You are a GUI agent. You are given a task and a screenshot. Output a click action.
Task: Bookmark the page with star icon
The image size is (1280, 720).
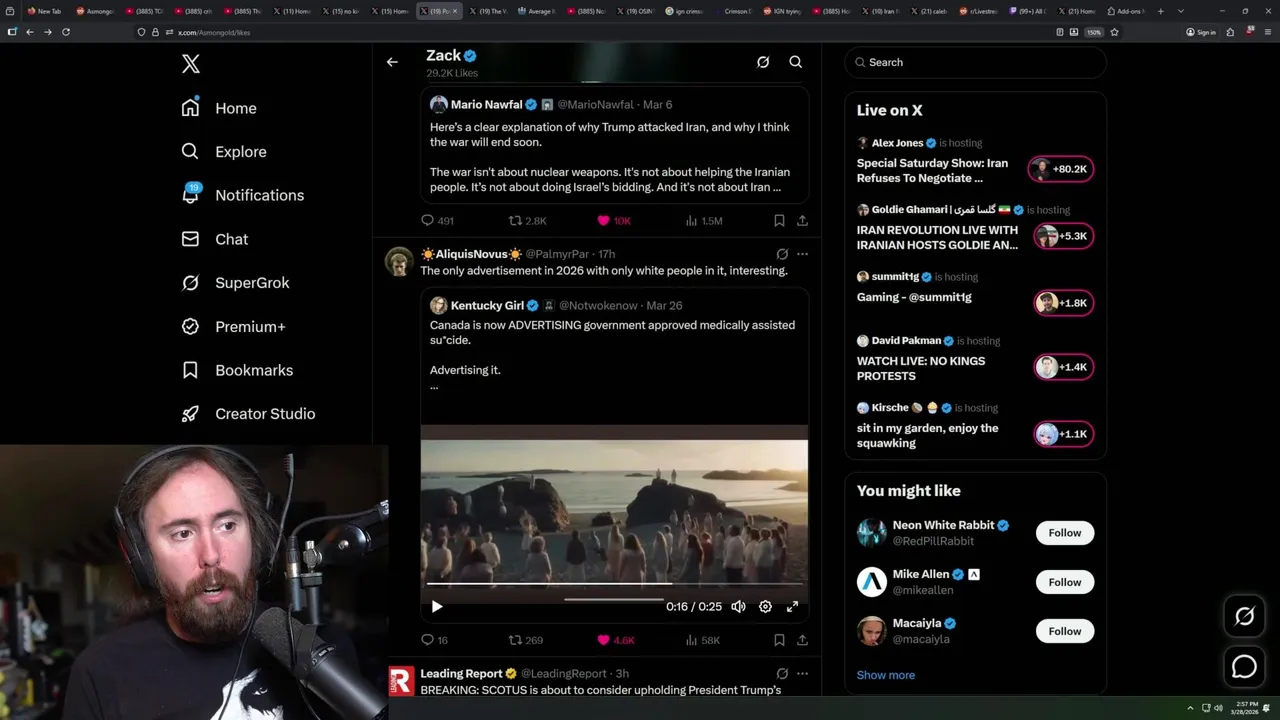(x=1114, y=32)
